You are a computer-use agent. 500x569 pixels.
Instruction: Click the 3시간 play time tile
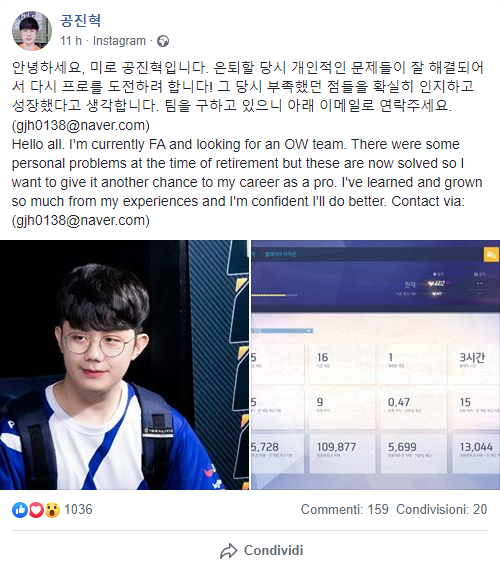(x=476, y=363)
